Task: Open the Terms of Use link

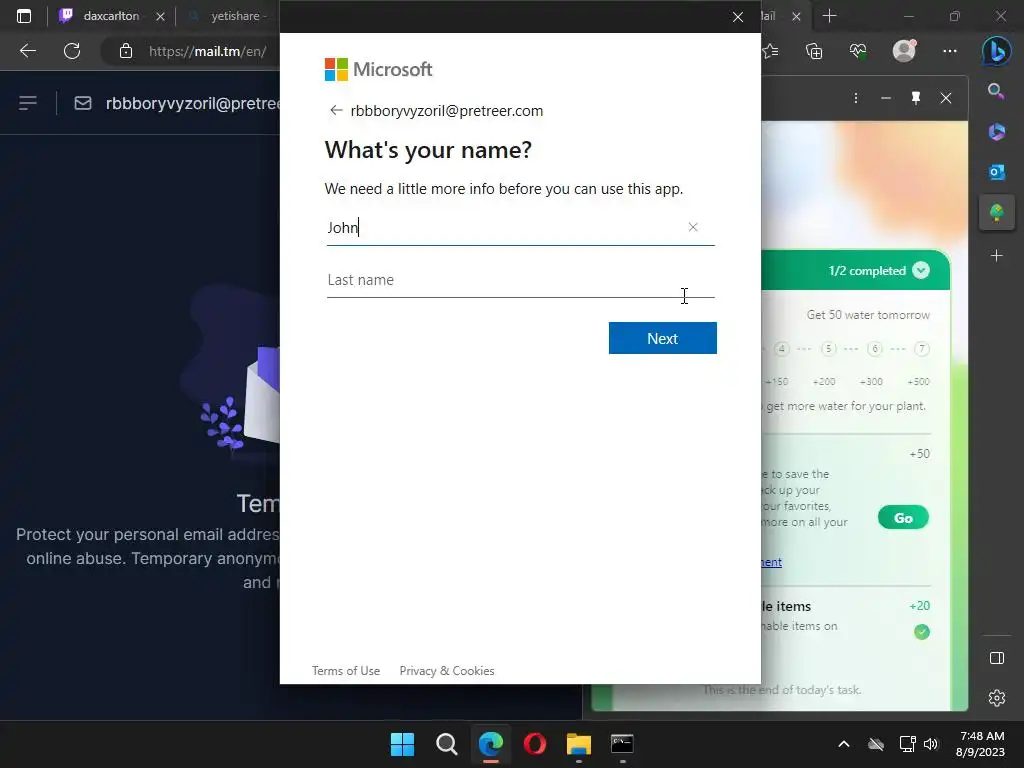Action: (345, 671)
